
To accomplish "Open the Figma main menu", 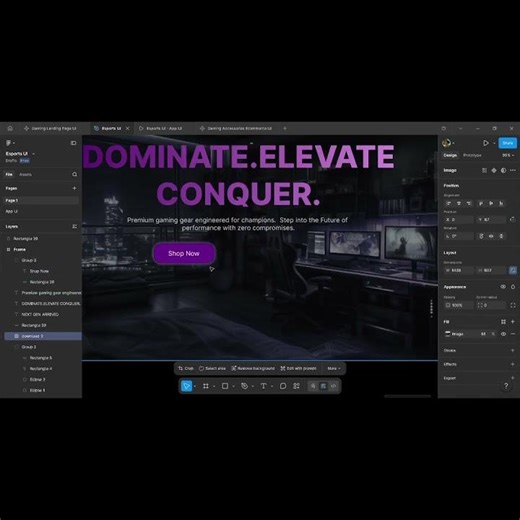I will click(9, 143).
